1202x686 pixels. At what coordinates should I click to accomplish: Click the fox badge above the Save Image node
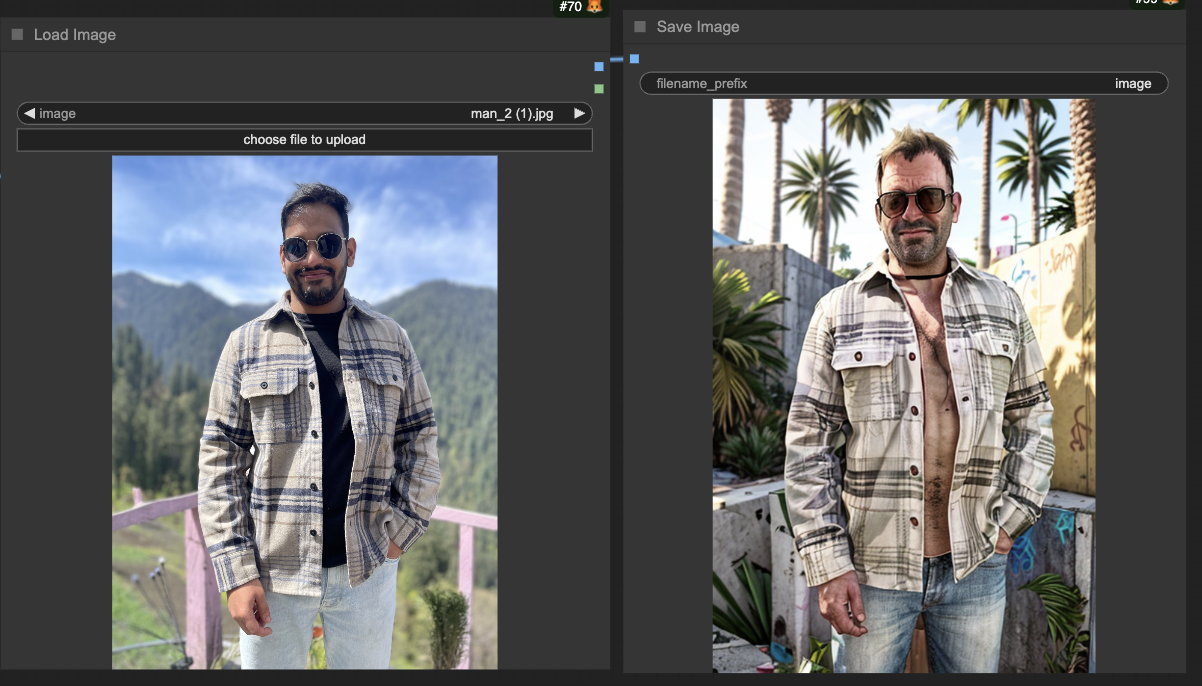[x=1172, y=3]
